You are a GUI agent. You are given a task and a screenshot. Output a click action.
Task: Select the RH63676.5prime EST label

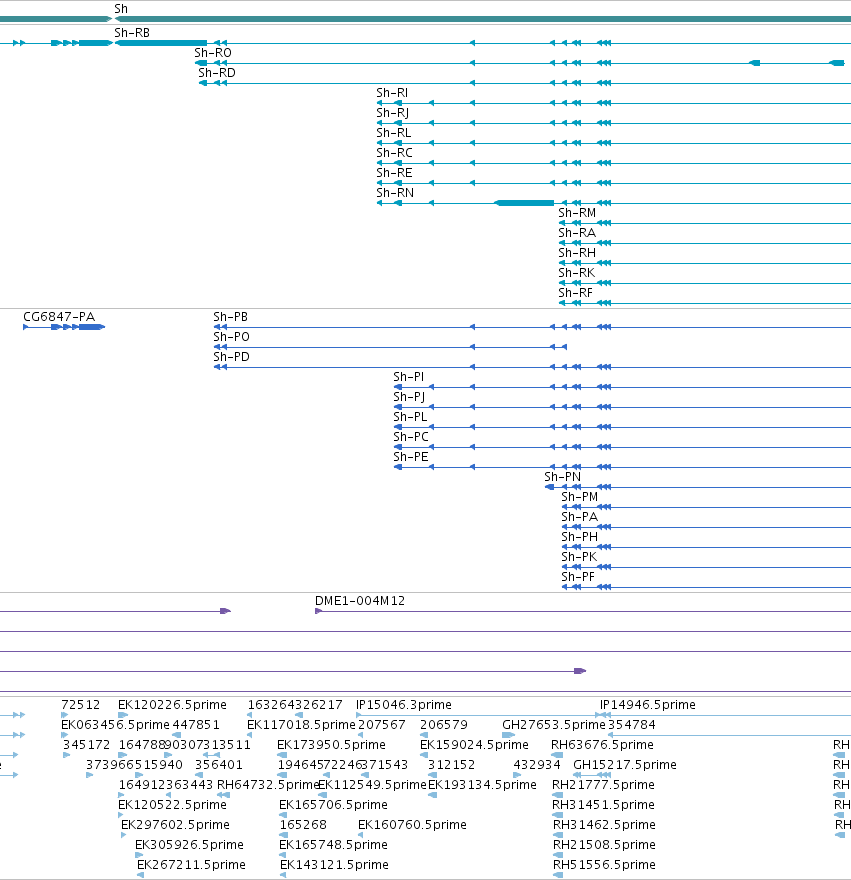click(x=602, y=745)
